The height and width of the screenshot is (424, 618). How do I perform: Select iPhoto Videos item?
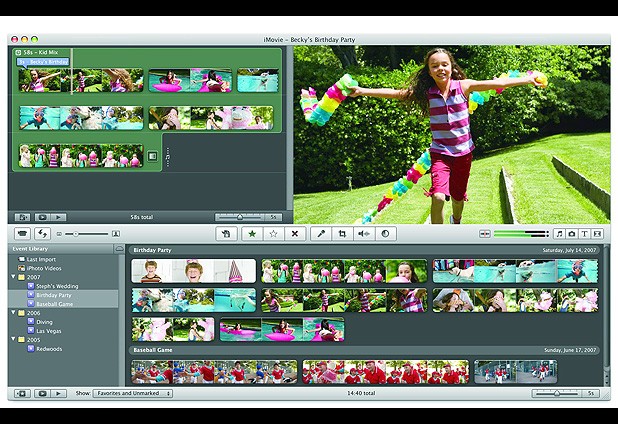click(x=44, y=268)
